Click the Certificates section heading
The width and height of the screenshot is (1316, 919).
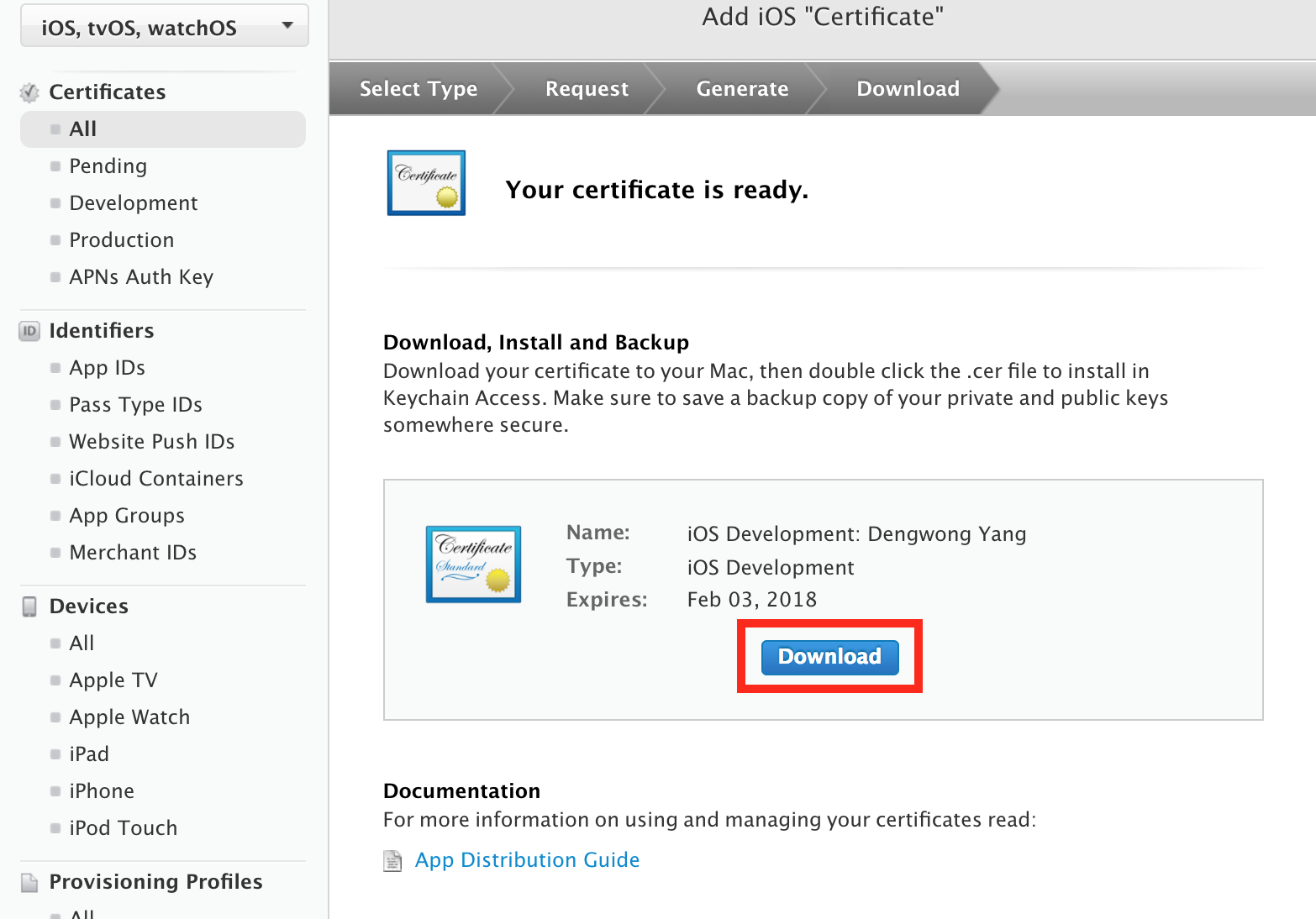click(108, 92)
